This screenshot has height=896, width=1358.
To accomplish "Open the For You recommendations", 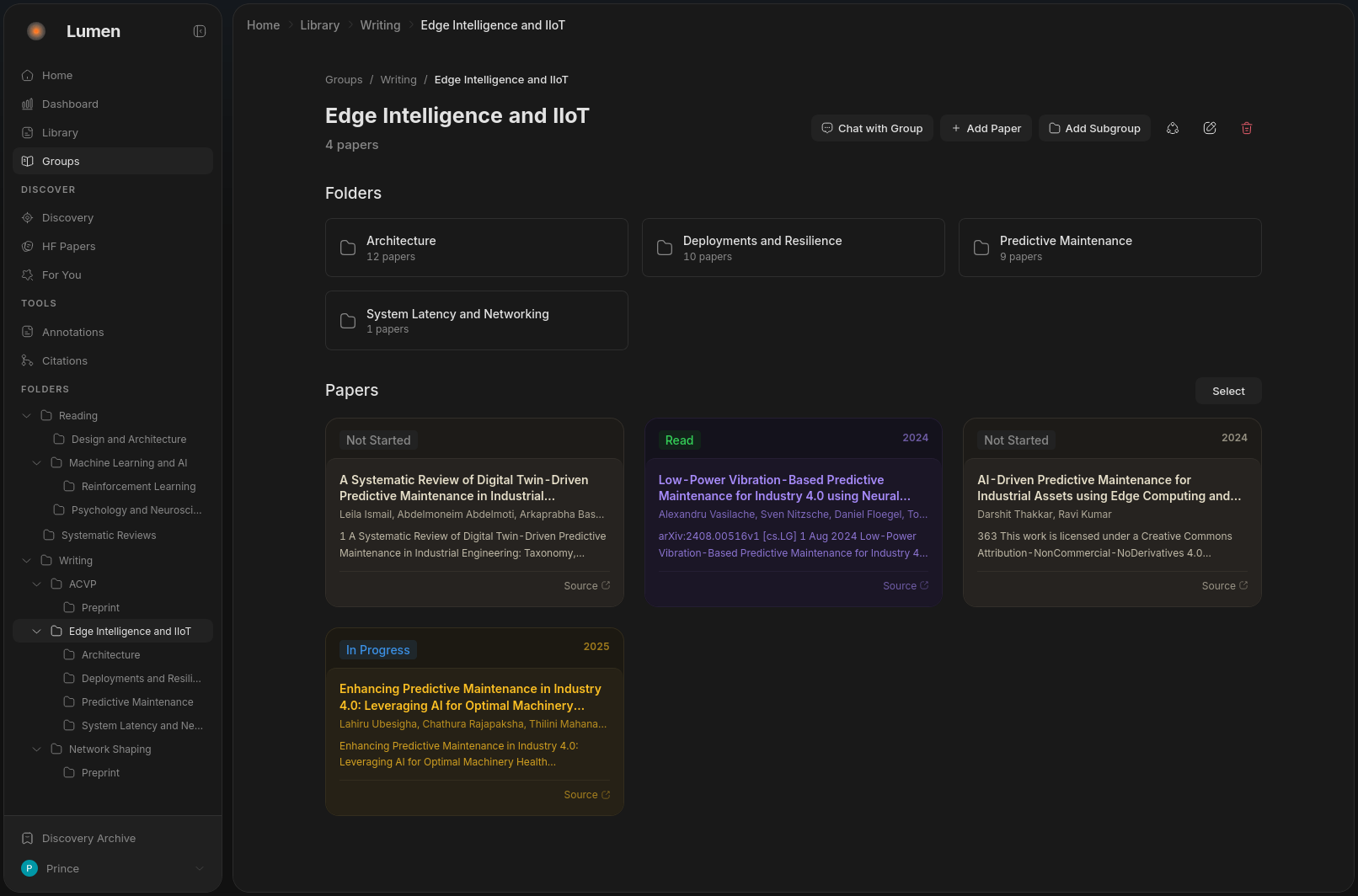I will point(113,275).
